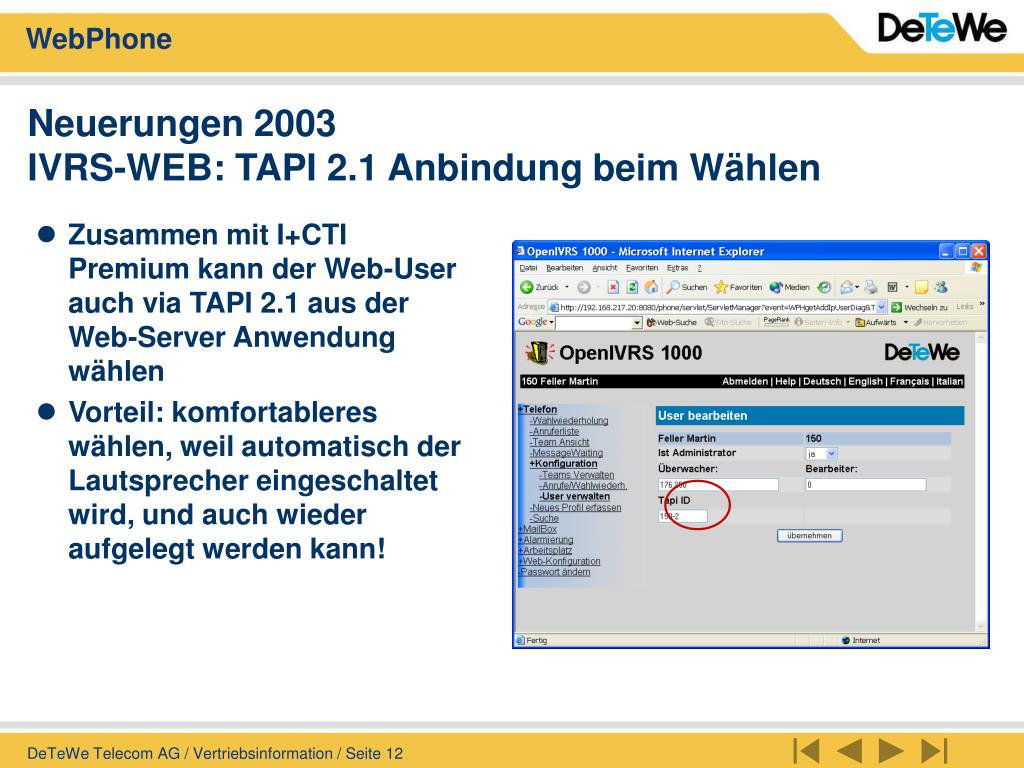The width and height of the screenshot is (1024, 768).
Task: Open the Teams Verwalten link
Action: [577, 475]
